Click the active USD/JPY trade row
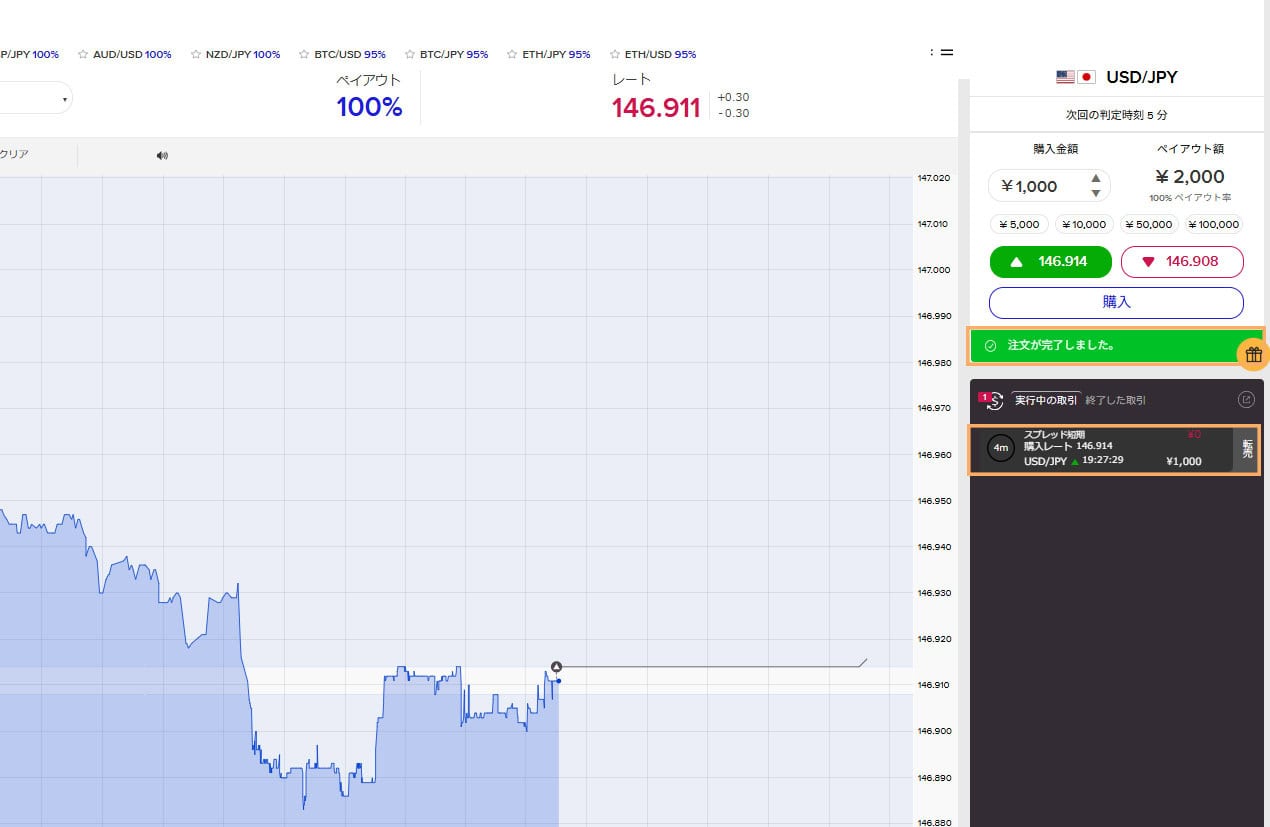The width and height of the screenshot is (1270, 827). point(1115,449)
